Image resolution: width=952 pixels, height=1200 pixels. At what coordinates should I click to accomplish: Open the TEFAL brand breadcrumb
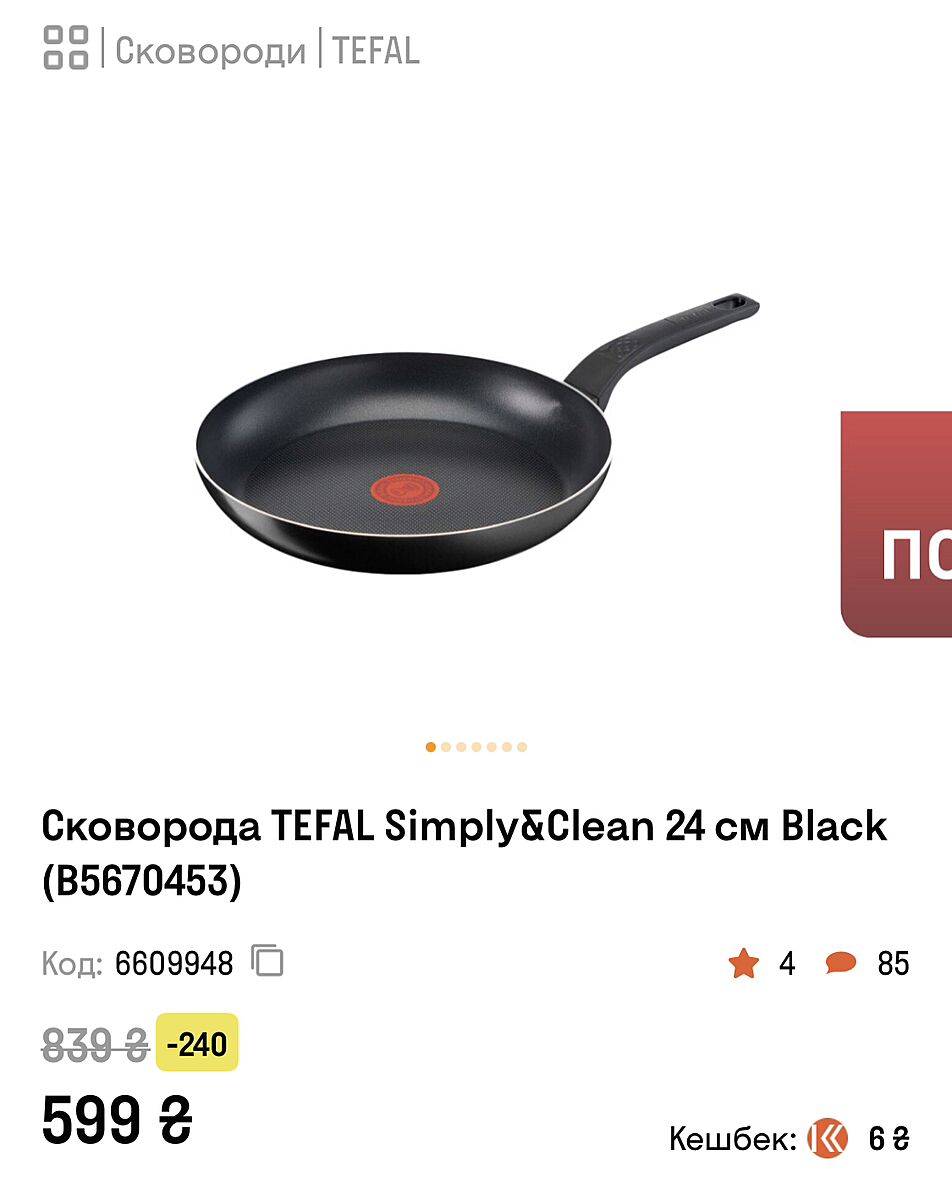click(x=376, y=50)
